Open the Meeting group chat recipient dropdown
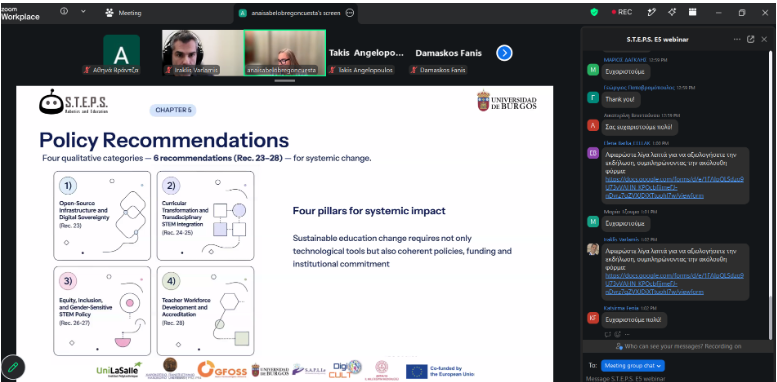Viewport: 777px width, 382px height. click(633, 366)
